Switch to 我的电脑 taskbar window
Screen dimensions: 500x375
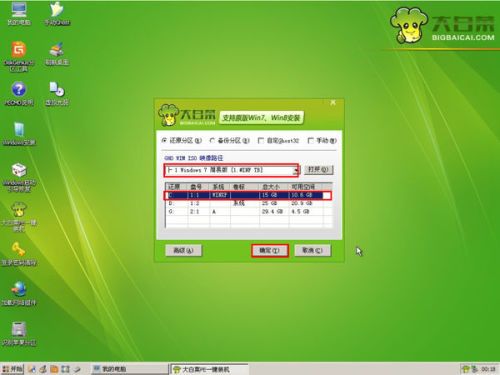(130, 369)
